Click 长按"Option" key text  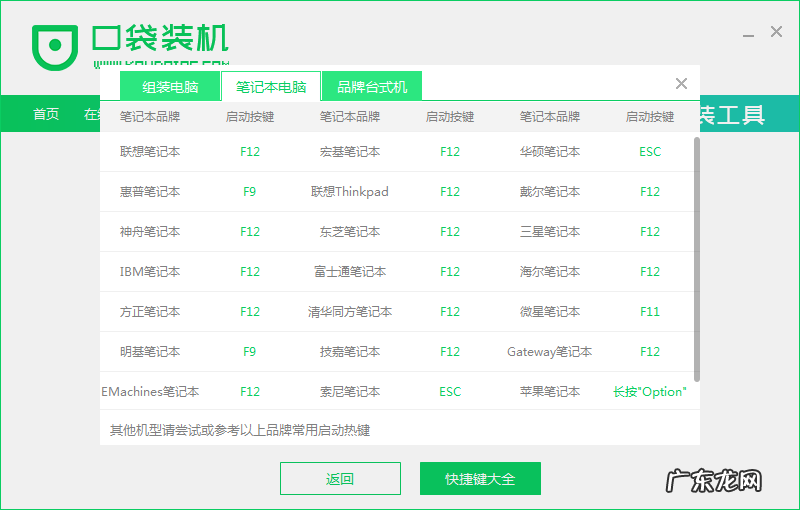pos(650,391)
